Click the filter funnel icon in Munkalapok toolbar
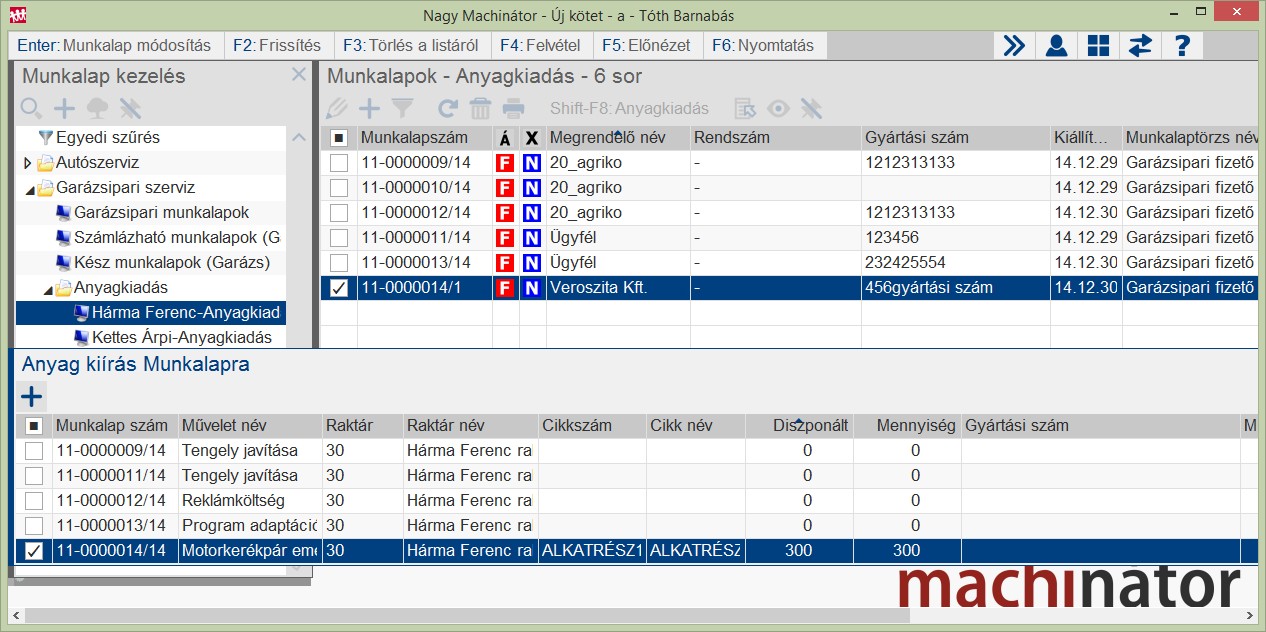This screenshot has height=632, width=1266. tap(402, 108)
